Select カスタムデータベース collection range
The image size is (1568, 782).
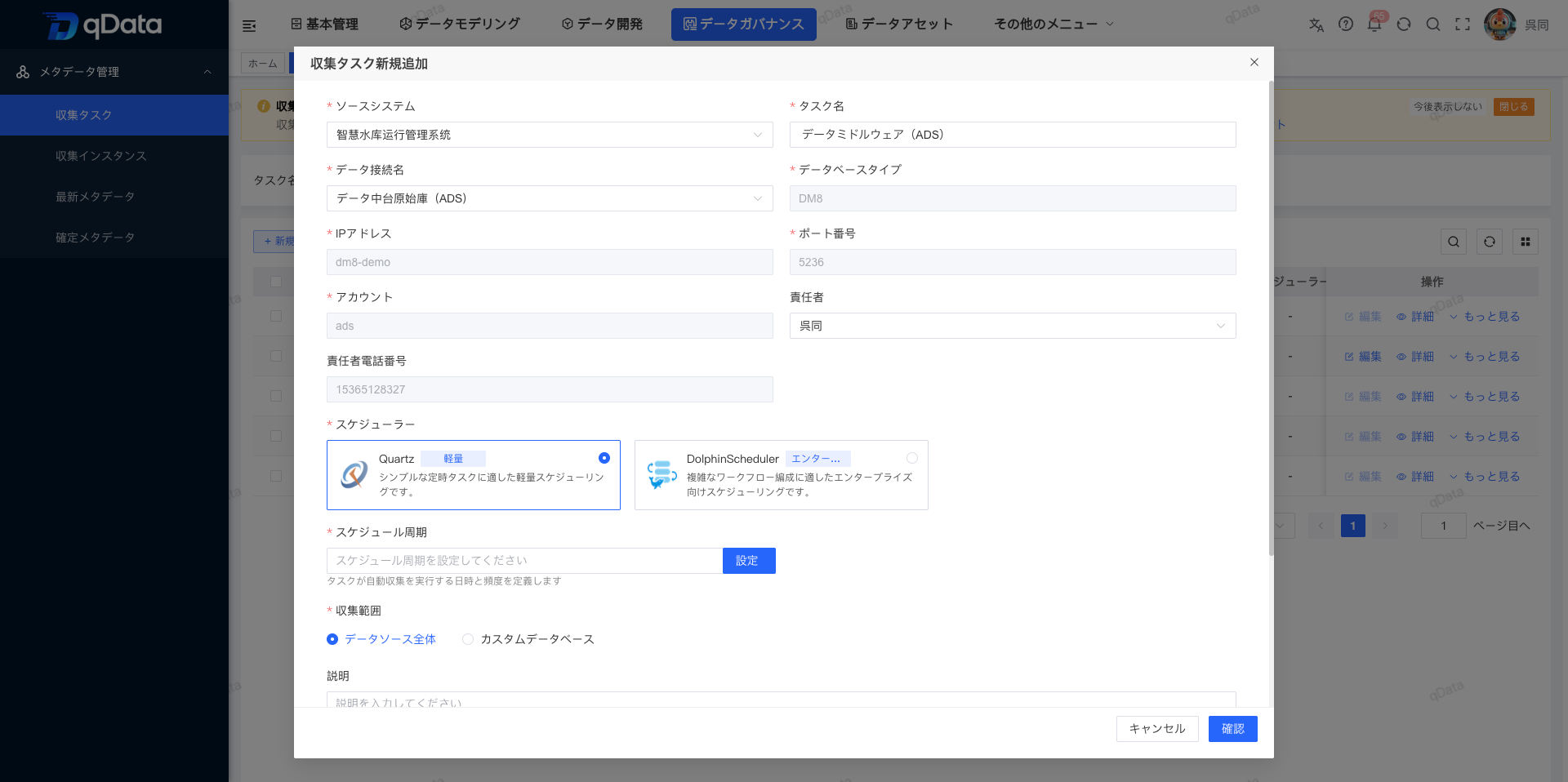(x=528, y=639)
